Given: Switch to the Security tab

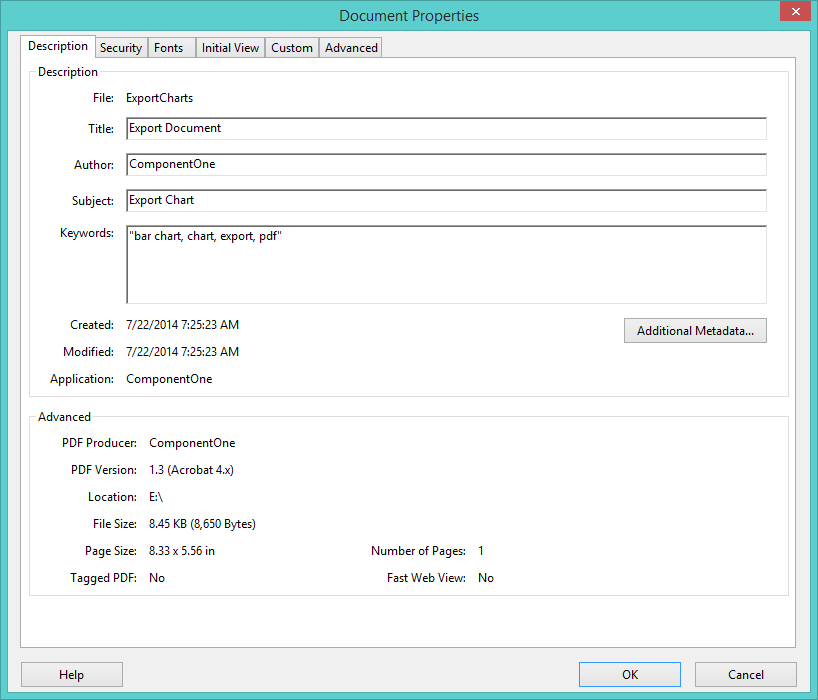Looking at the screenshot, I should click(121, 47).
